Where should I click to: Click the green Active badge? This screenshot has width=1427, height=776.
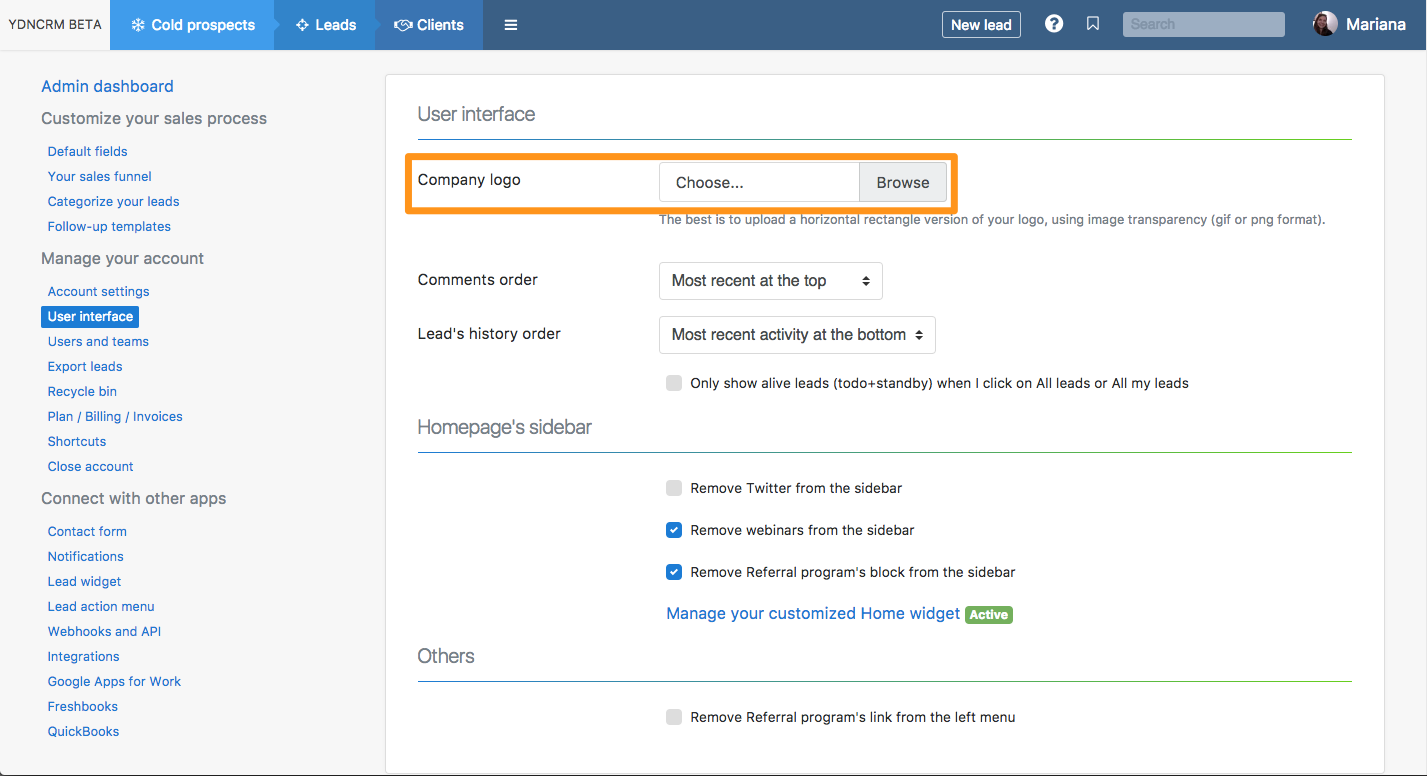[x=988, y=614]
